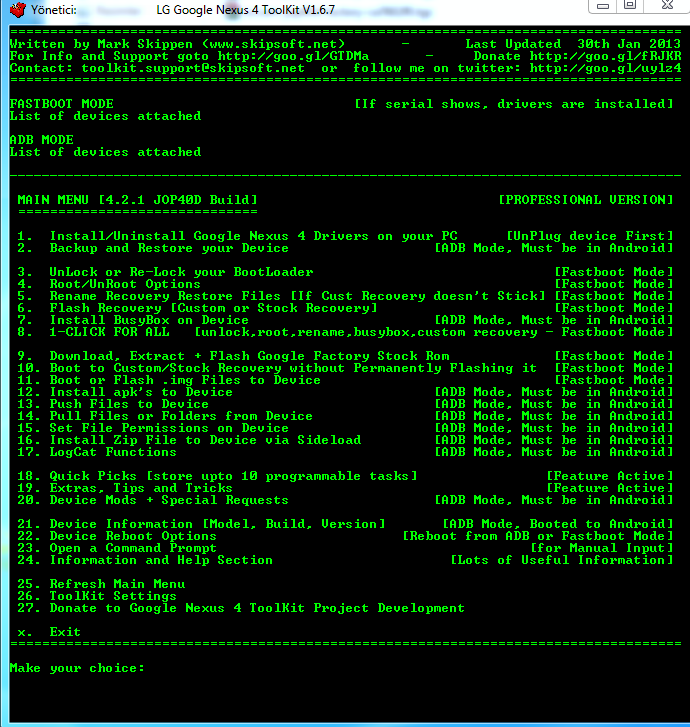Click the twitter URL http://goo.gl/uylz4

coord(606,68)
